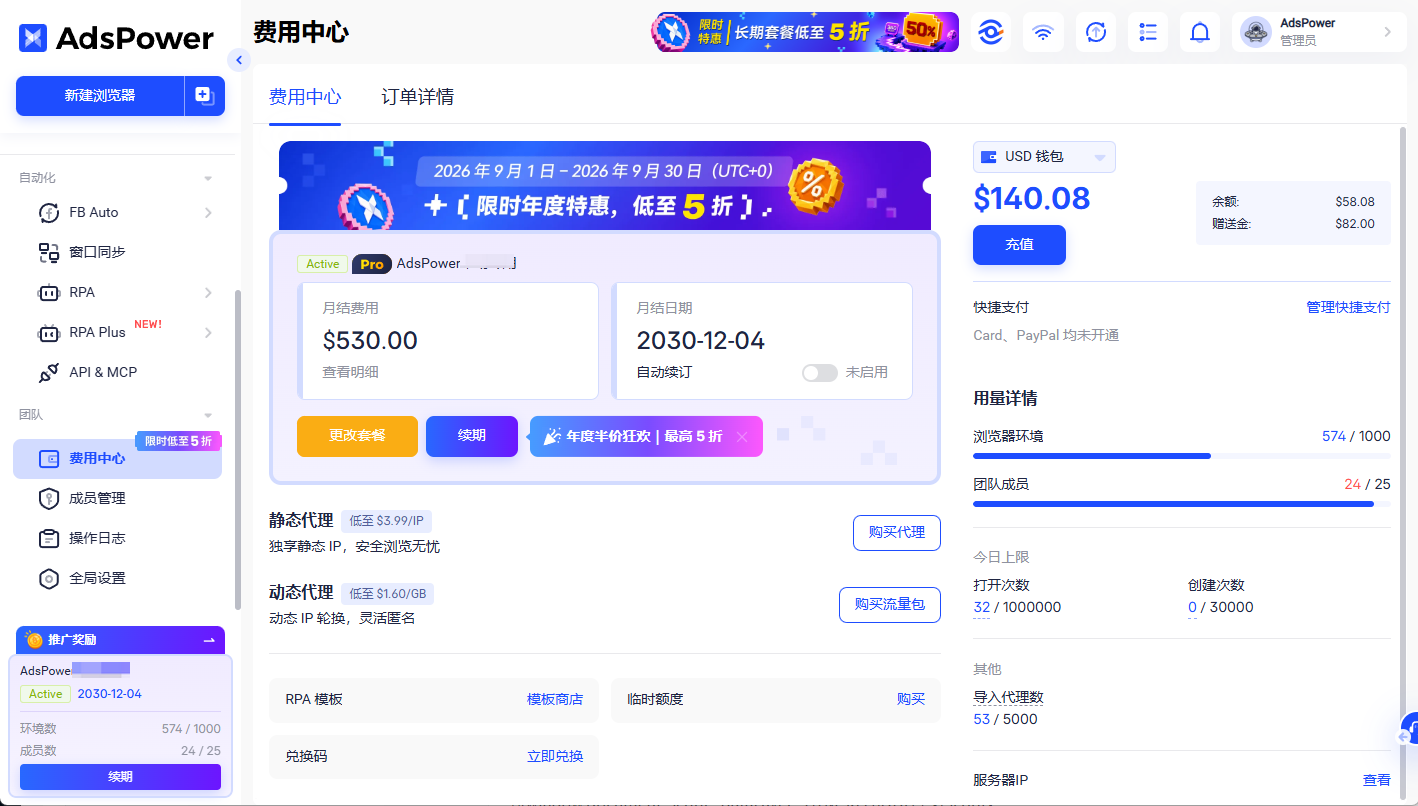This screenshot has width=1418, height=806.
Task: Open the task list icon in top bar
Action: (1148, 32)
